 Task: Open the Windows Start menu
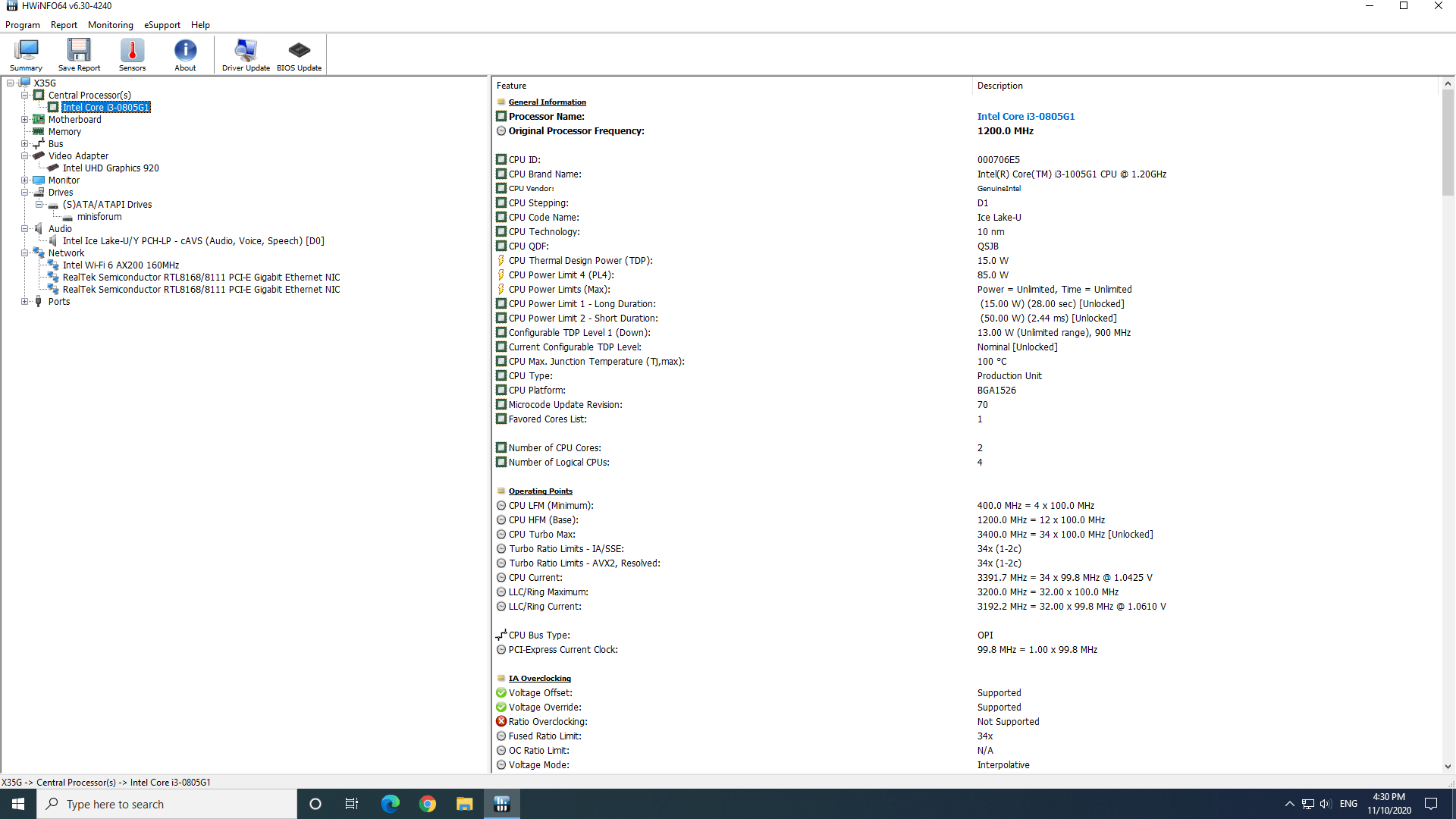[x=18, y=804]
